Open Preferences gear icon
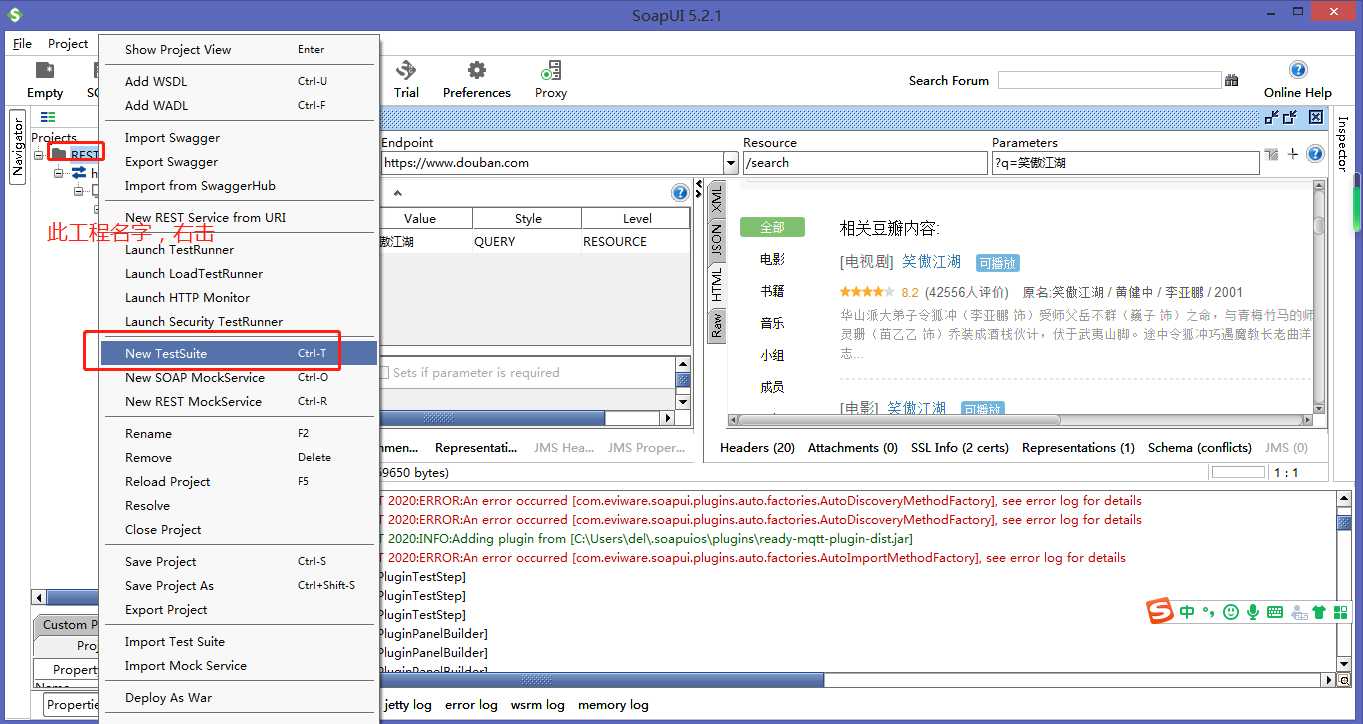The image size is (1363, 724). 477,70
